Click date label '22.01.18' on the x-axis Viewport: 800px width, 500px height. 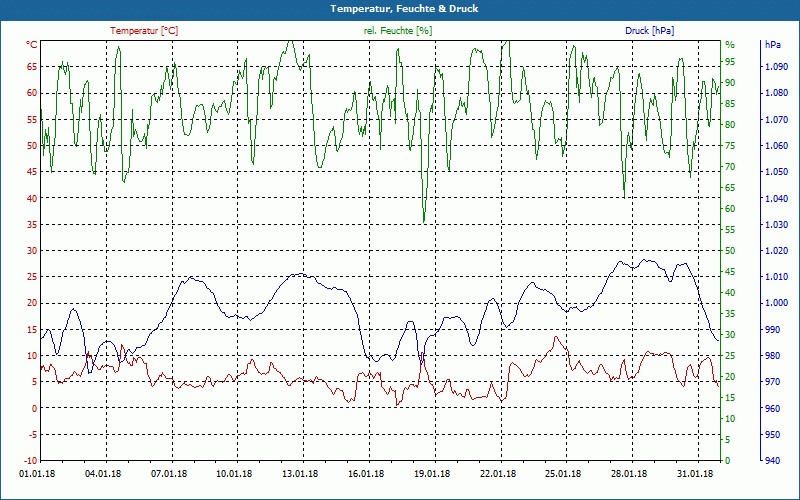pyautogui.click(x=498, y=473)
